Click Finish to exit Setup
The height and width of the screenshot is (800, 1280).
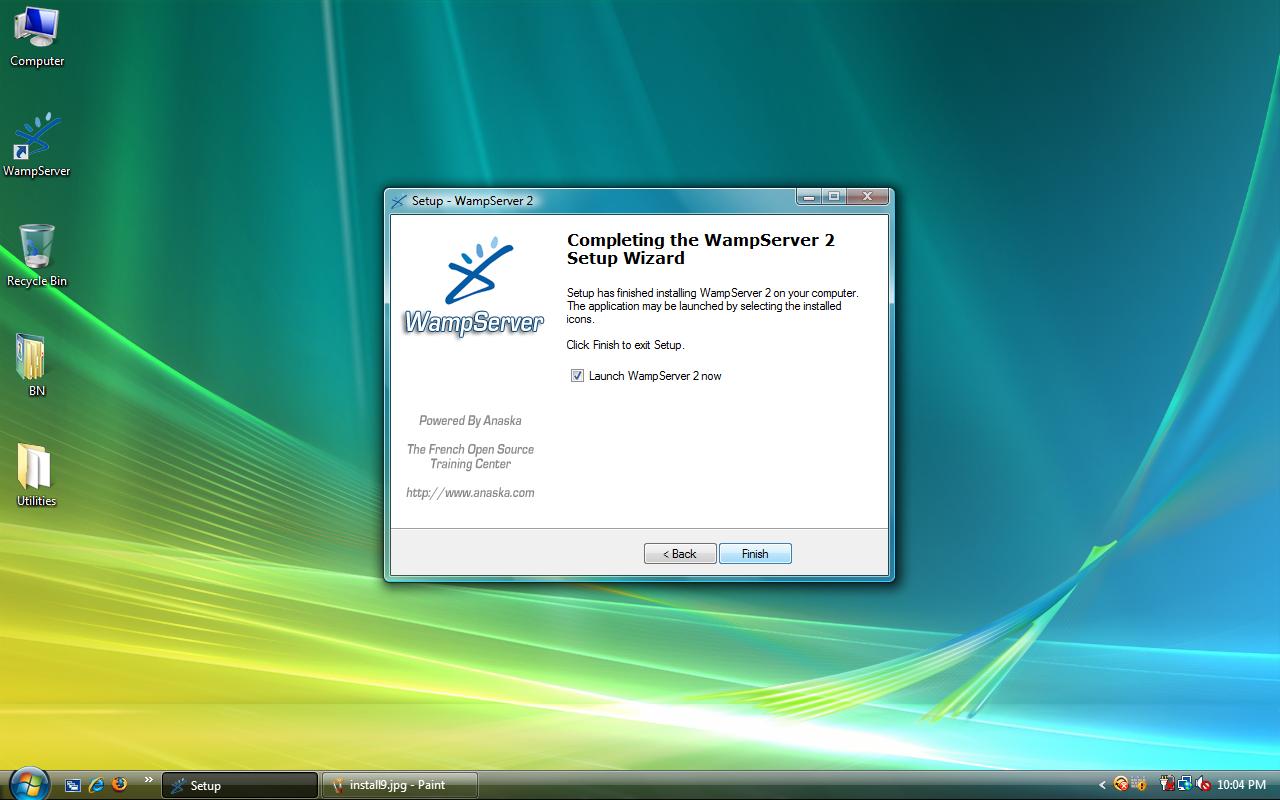(x=755, y=554)
